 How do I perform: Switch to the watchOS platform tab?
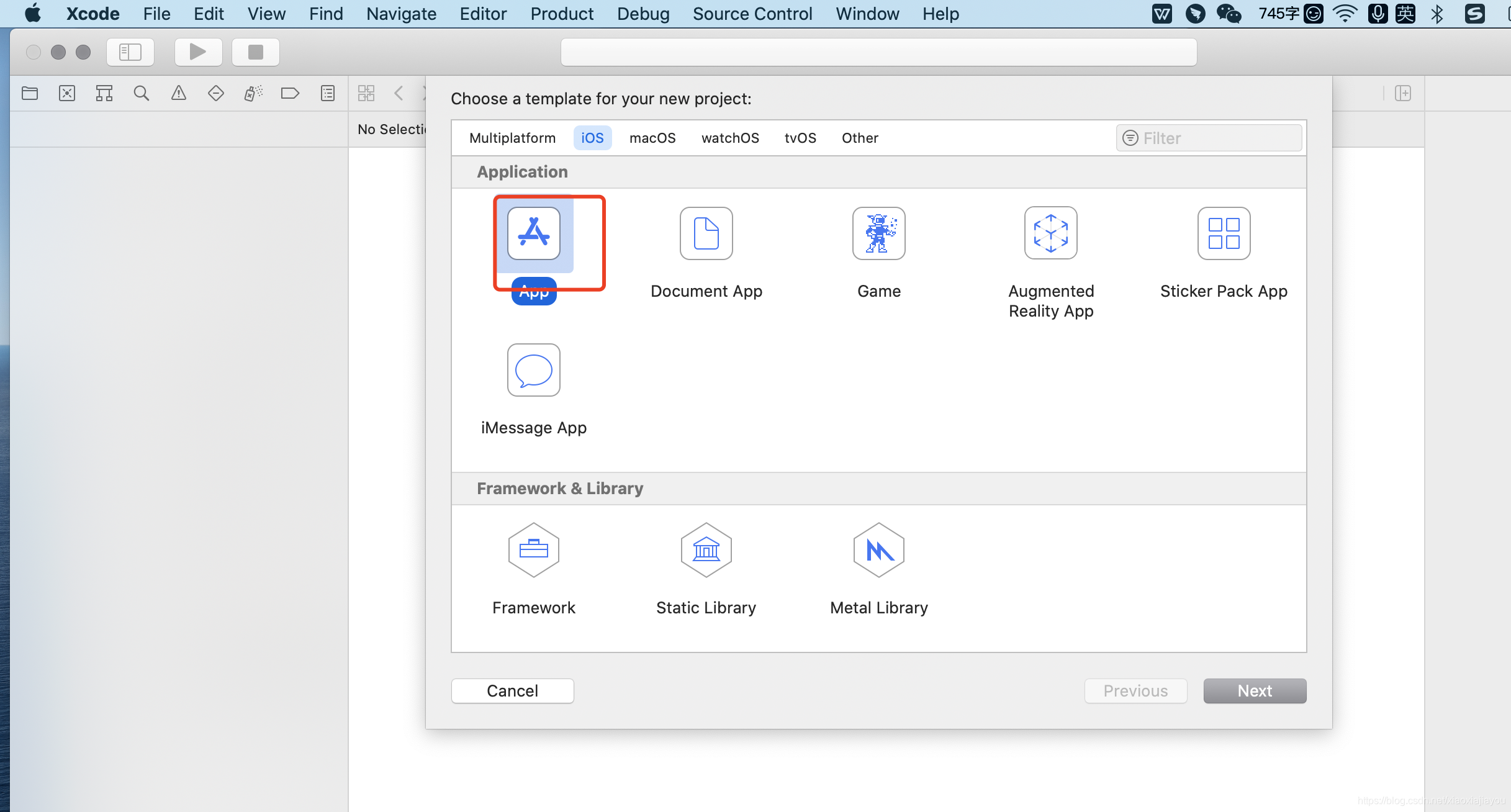pos(730,138)
